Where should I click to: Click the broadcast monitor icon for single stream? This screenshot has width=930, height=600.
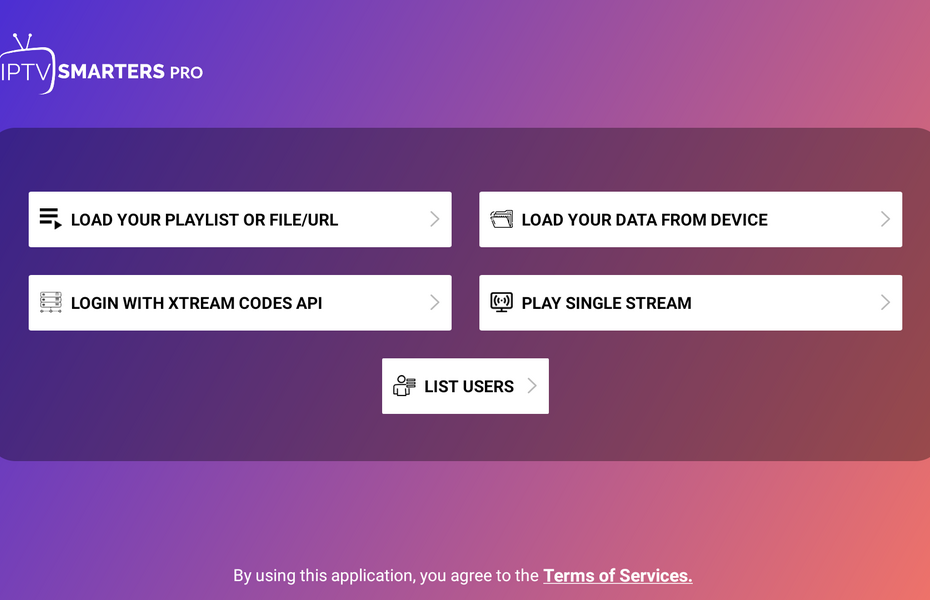point(500,302)
